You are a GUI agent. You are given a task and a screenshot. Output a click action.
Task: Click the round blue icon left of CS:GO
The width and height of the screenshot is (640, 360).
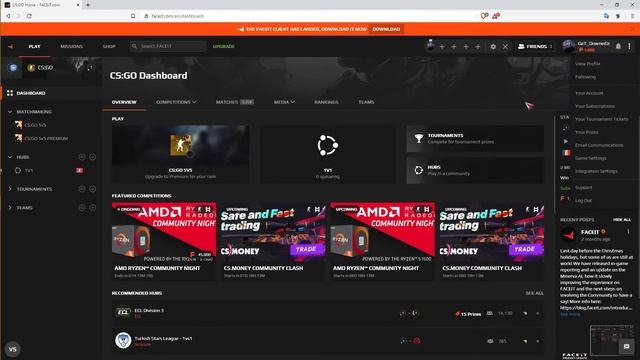(13, 68)
